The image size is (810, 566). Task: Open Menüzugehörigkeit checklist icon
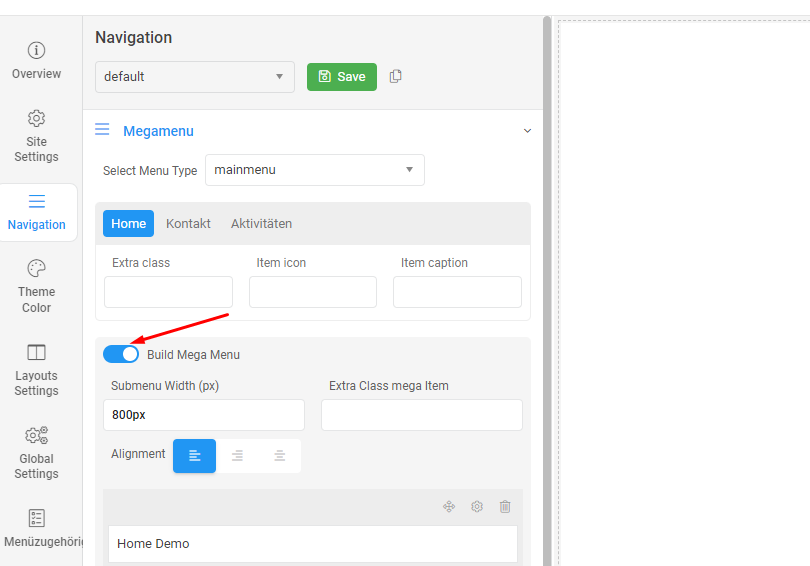coord(36,518)
